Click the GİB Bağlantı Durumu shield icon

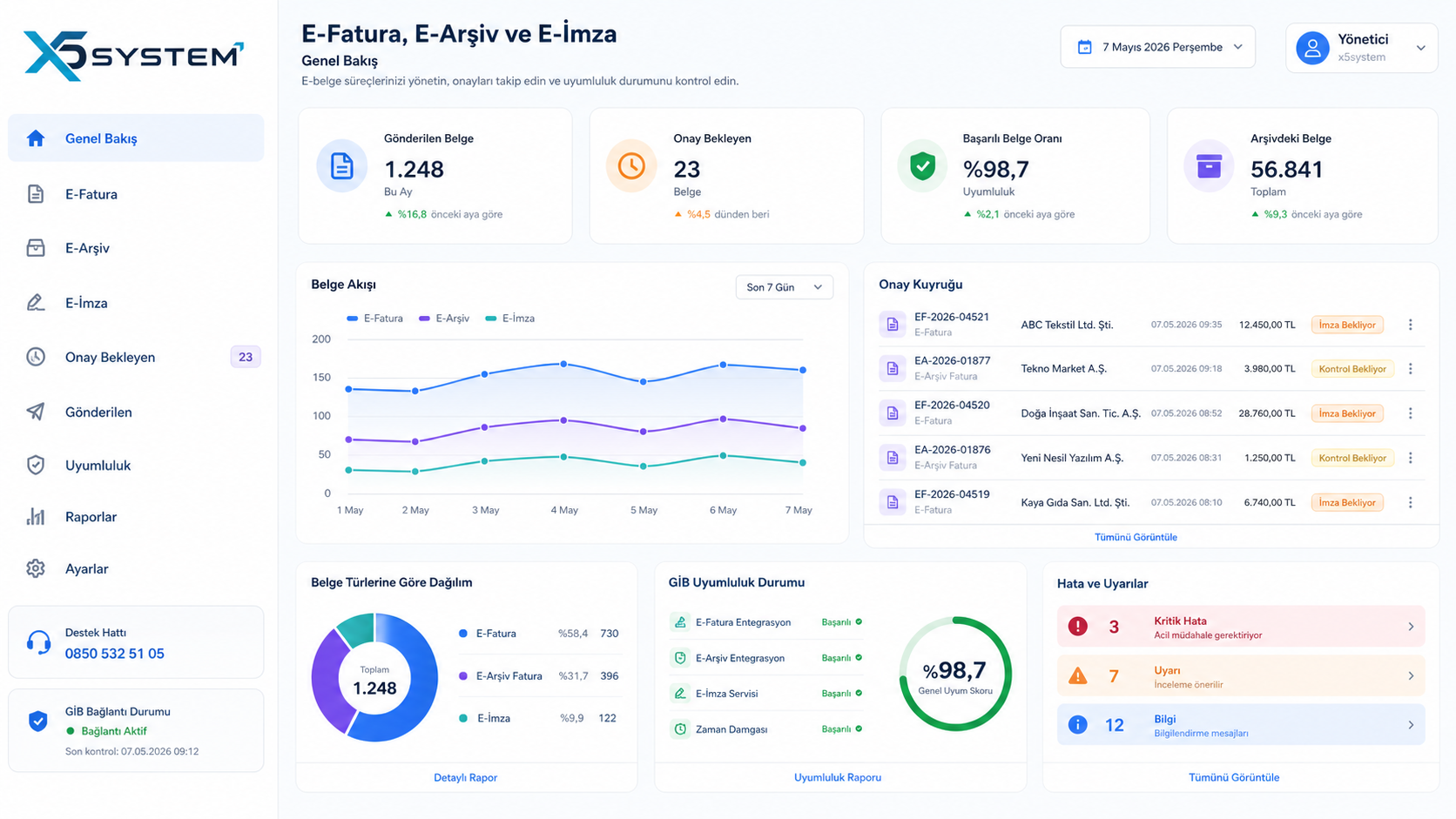click(x=38, y=722)
